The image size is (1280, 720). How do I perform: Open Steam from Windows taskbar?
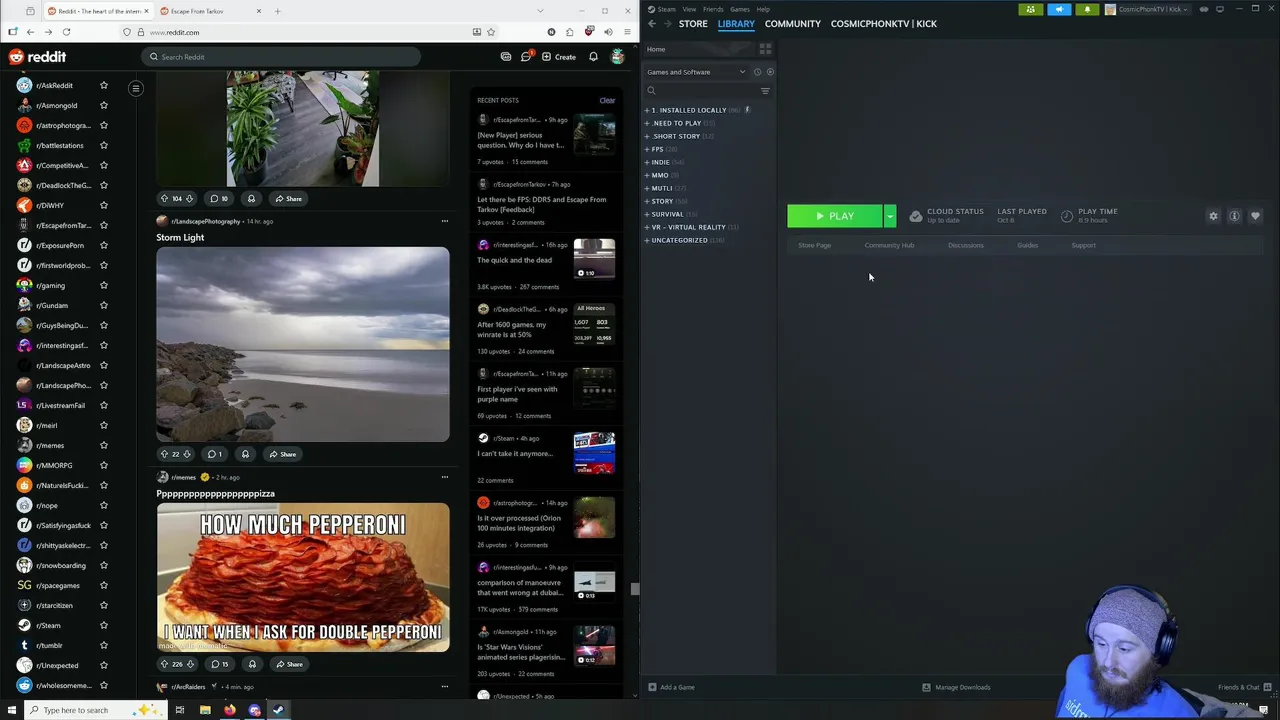pos(279,710)
